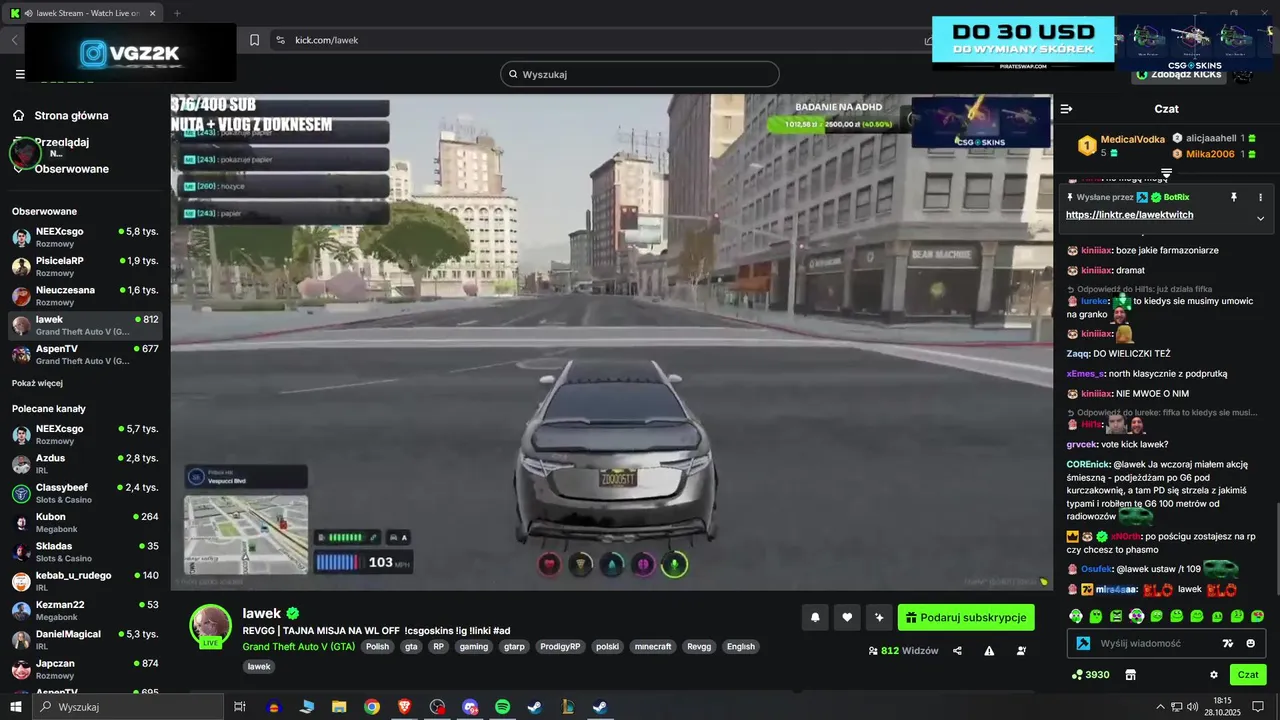The width and height of the screenshot is (1280, 720).
Task: Click the minecraft tag
Action: pyautogui.click(x=653, y=646)
